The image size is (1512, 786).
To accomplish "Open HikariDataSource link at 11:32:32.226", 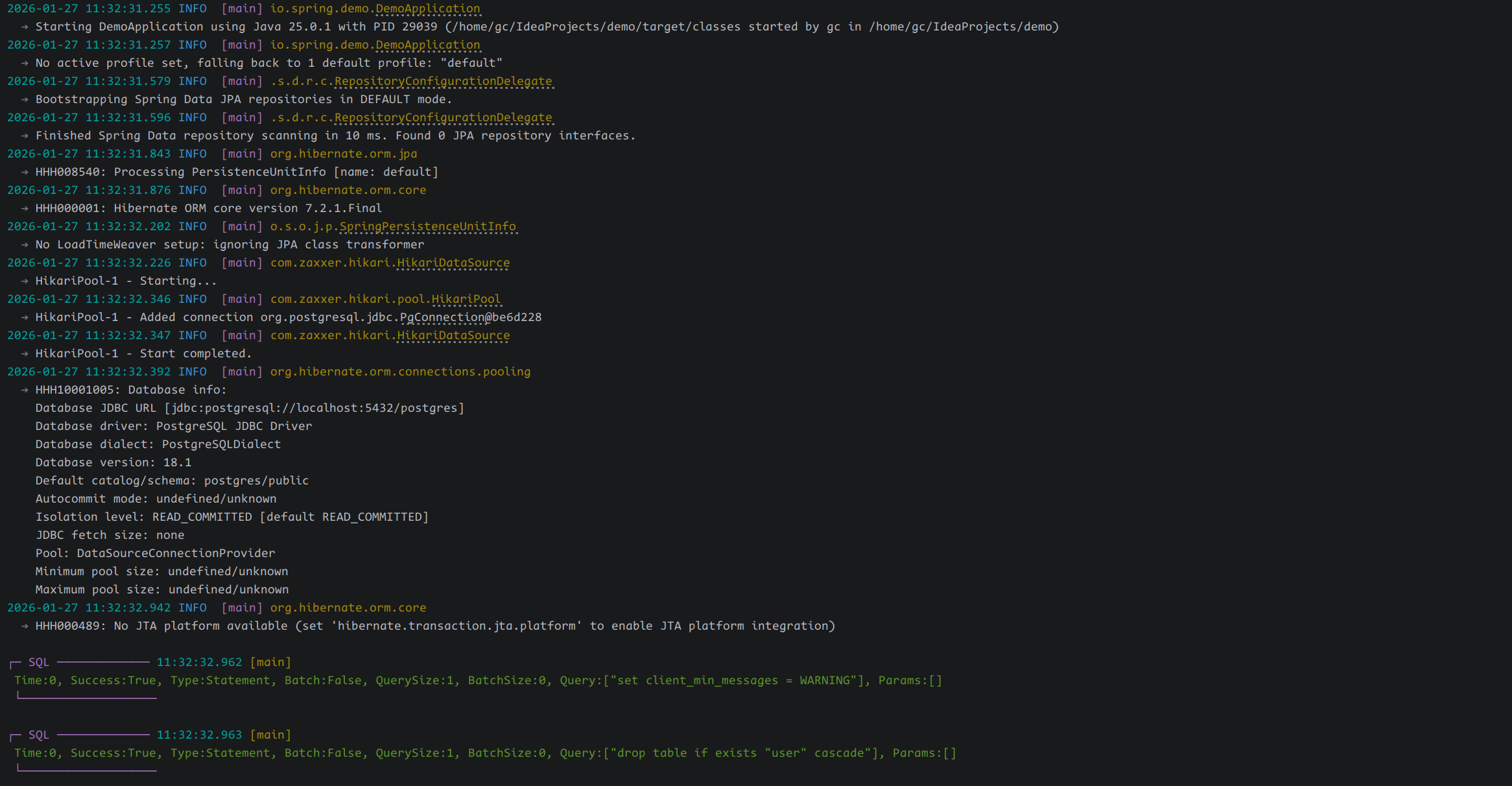I will pos(453,263).
